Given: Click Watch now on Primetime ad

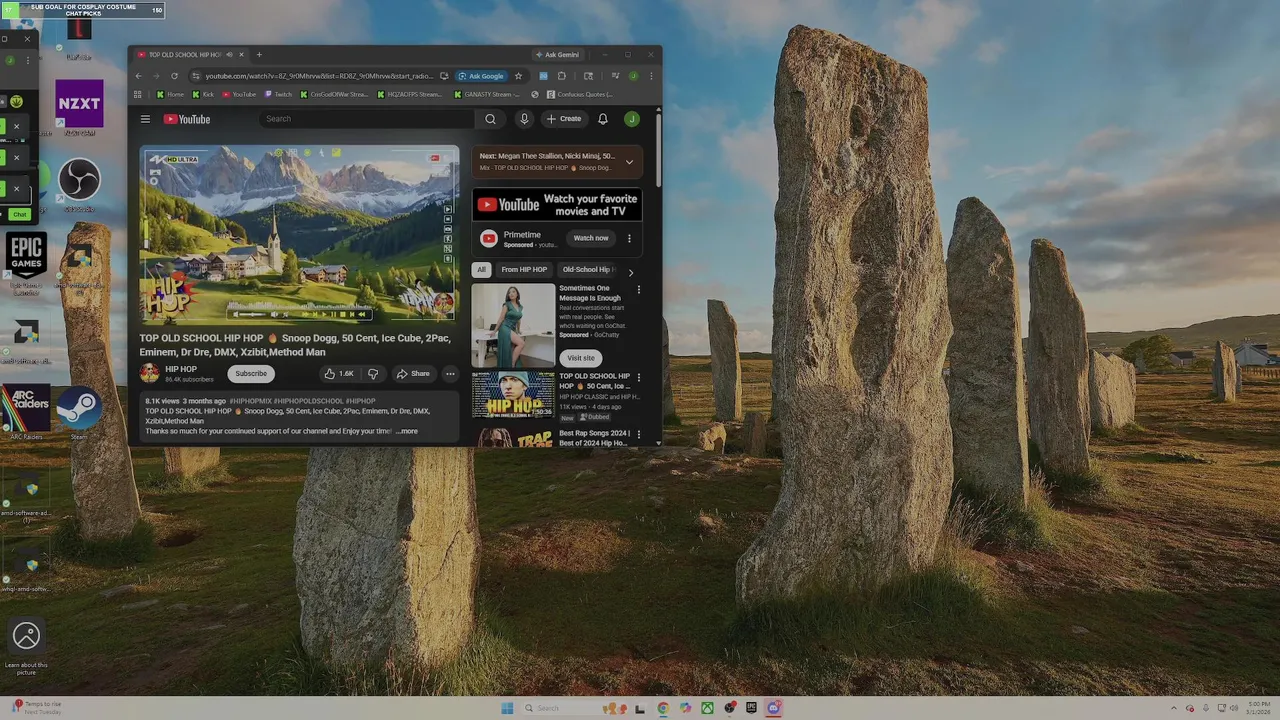Looking at the screenshot, I should [591, 238].
